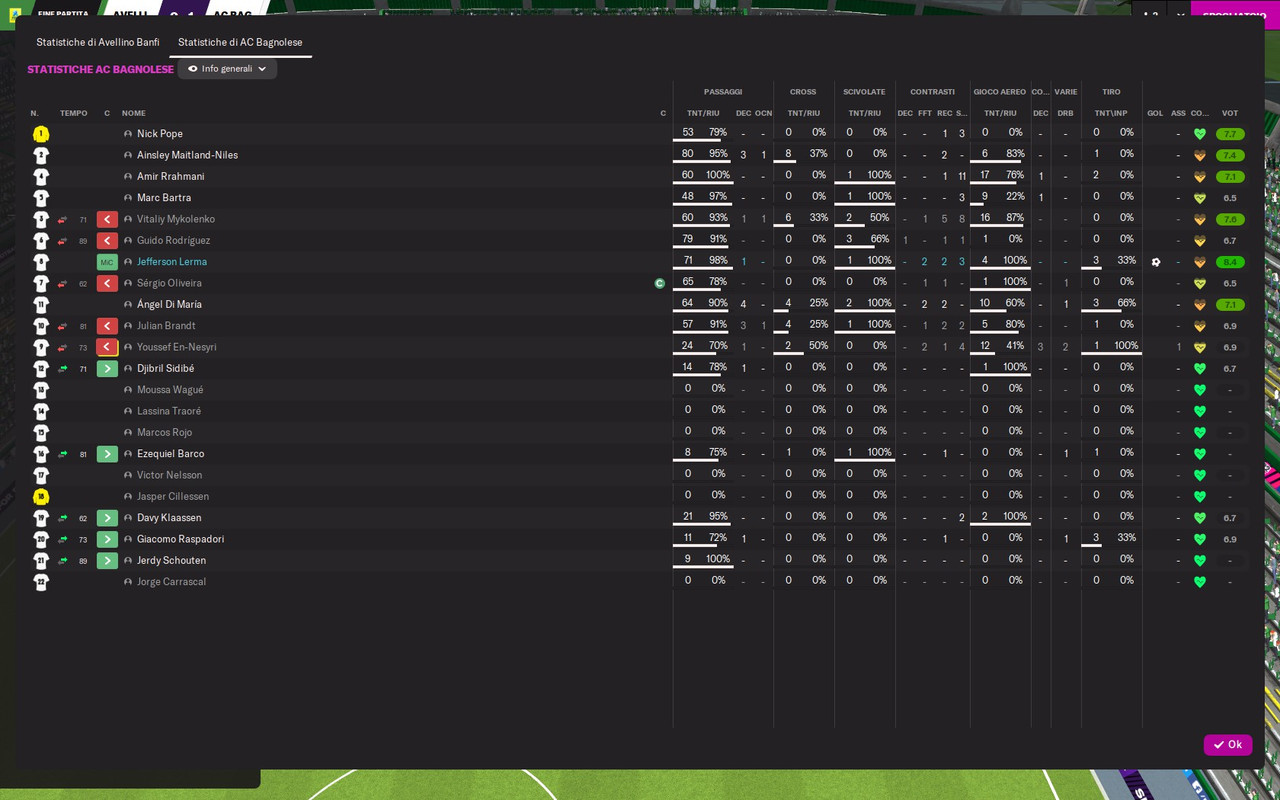Click the green condition heart for Nick Pope
The width and height of the screenshot is (1280, 800).
(1200, 134)
